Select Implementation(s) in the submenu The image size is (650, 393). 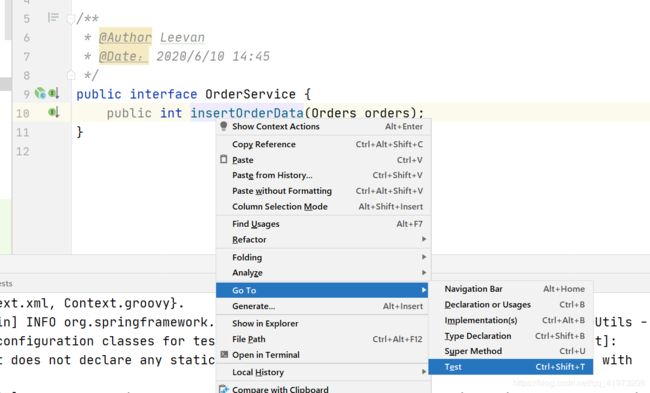click(x=511, y=320)
